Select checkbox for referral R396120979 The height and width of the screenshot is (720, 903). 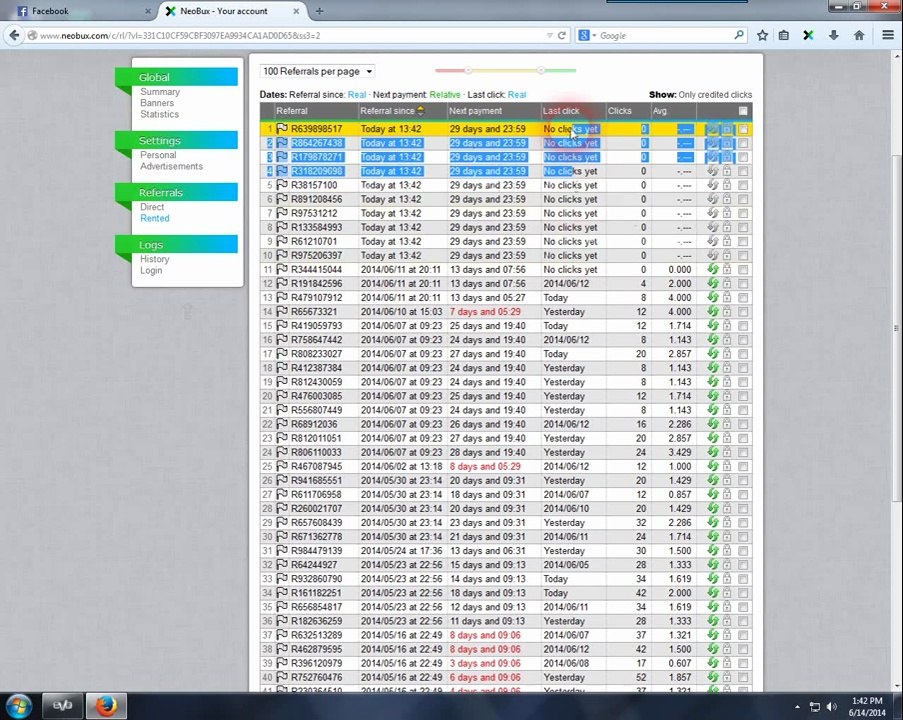tap(743, 663)
